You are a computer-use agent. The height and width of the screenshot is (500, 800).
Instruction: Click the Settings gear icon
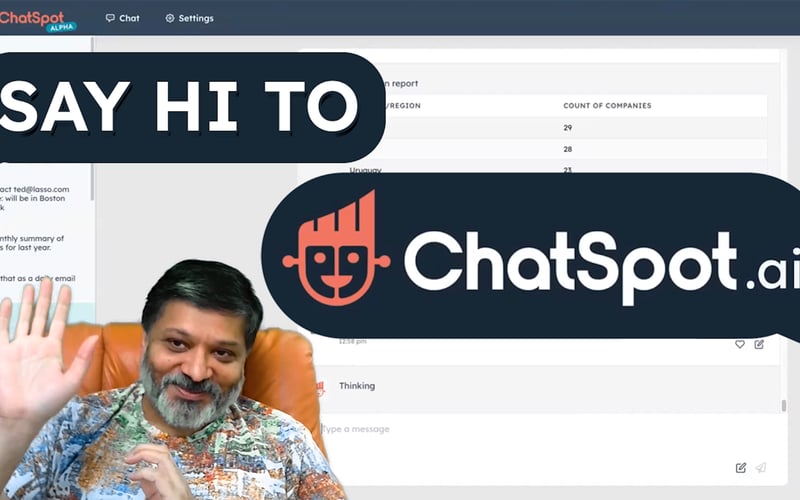[x=170, y=18]
